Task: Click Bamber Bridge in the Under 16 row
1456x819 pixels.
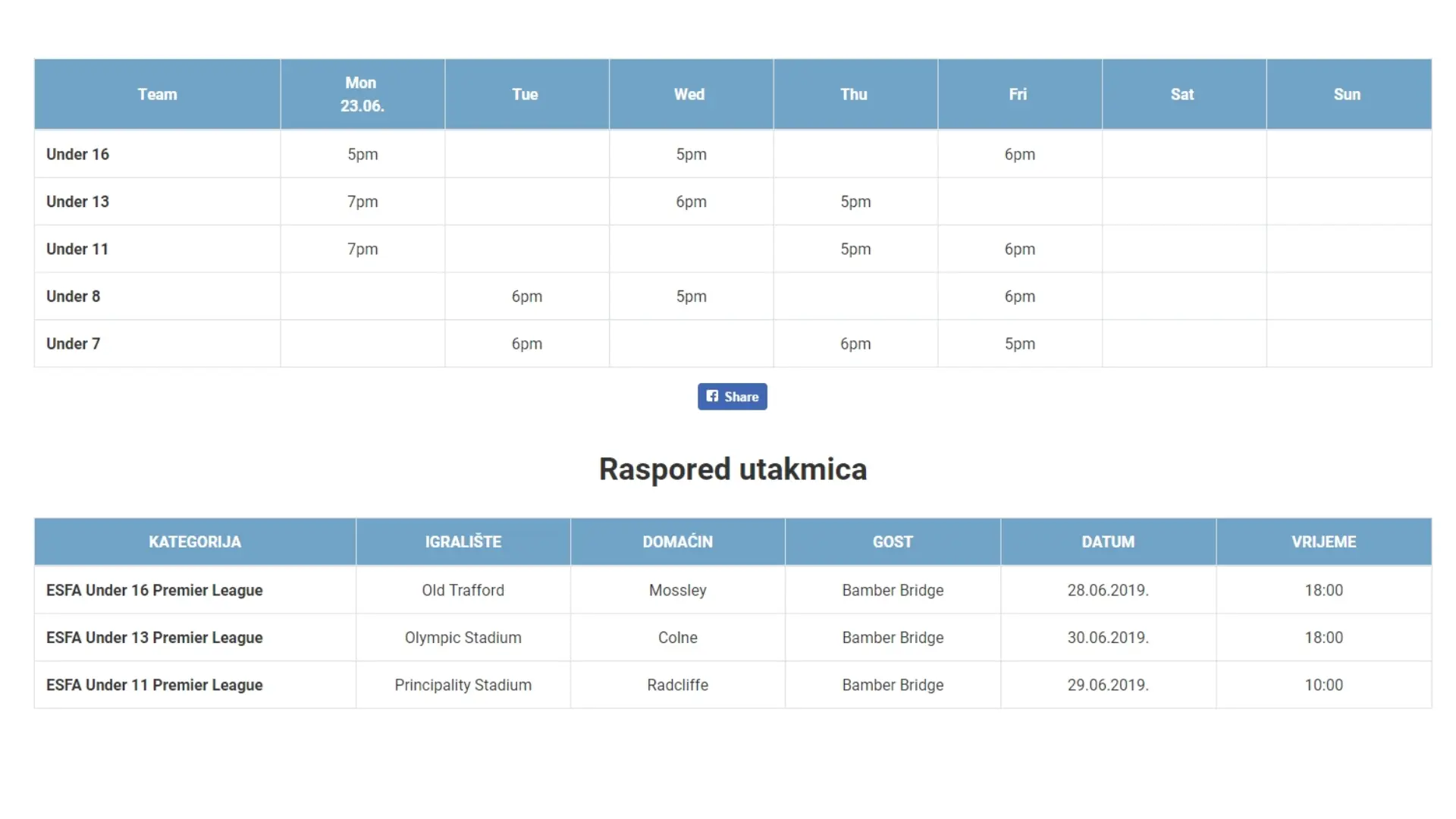Action: coord(893,590)
